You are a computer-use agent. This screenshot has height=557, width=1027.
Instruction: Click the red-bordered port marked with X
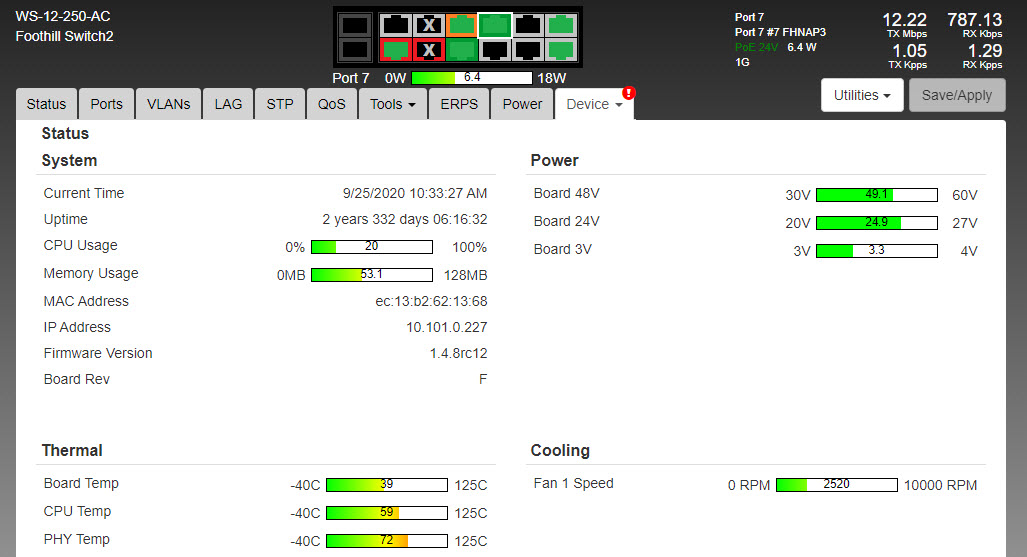pos(429,49)
